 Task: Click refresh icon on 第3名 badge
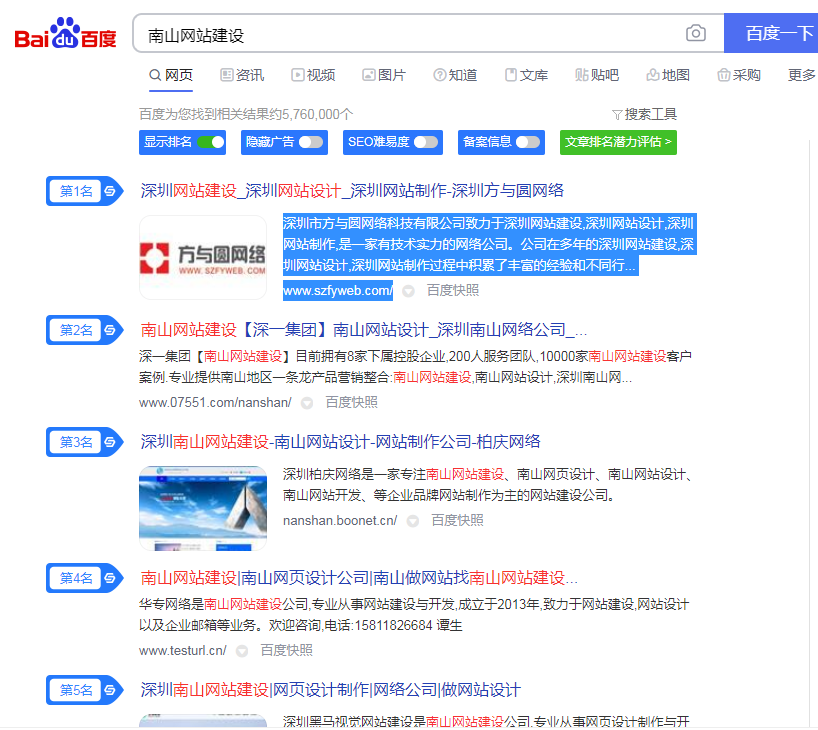pos(110,442)
